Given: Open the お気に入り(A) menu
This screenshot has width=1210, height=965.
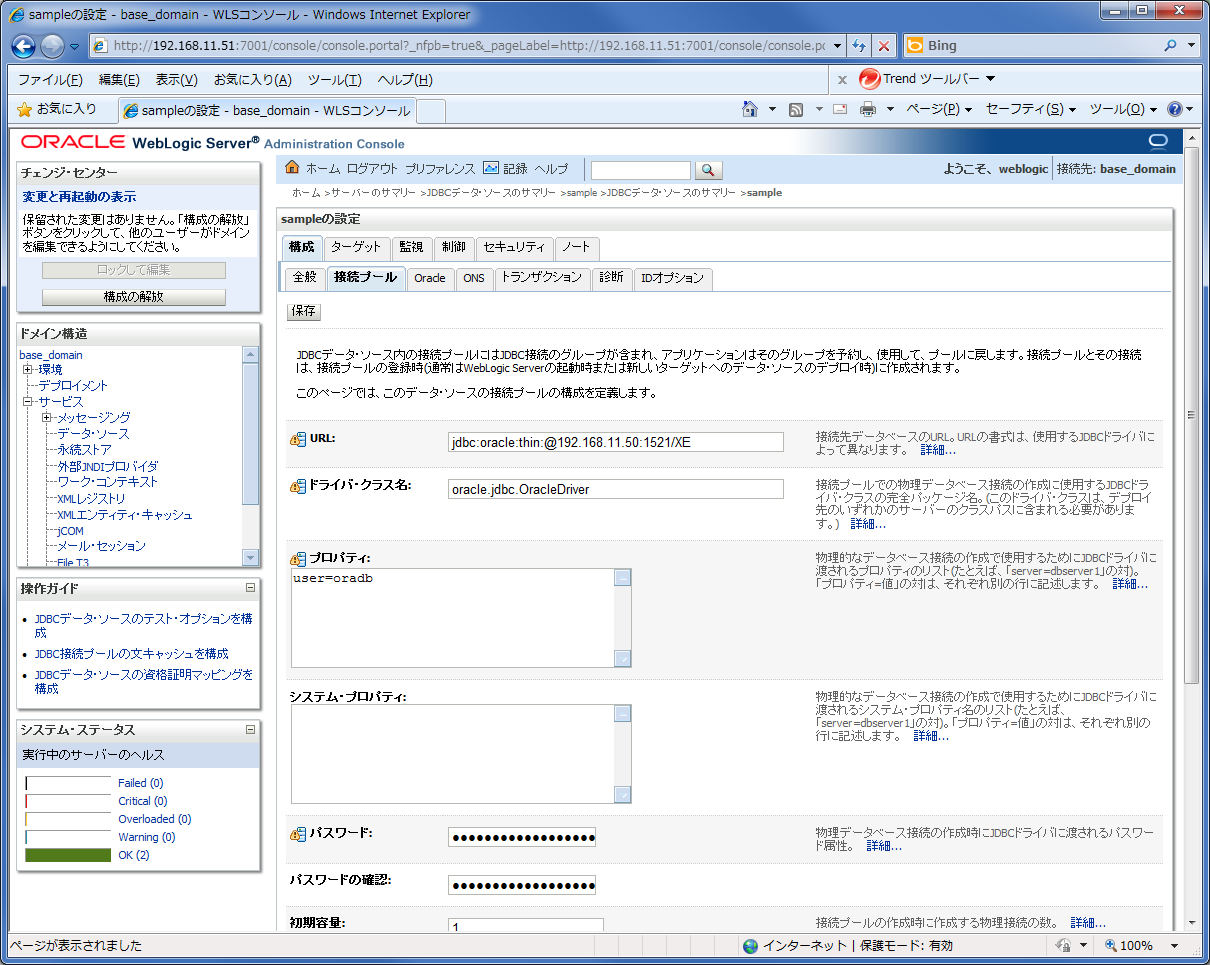Looking at the screenshot, I should point(253,80).
